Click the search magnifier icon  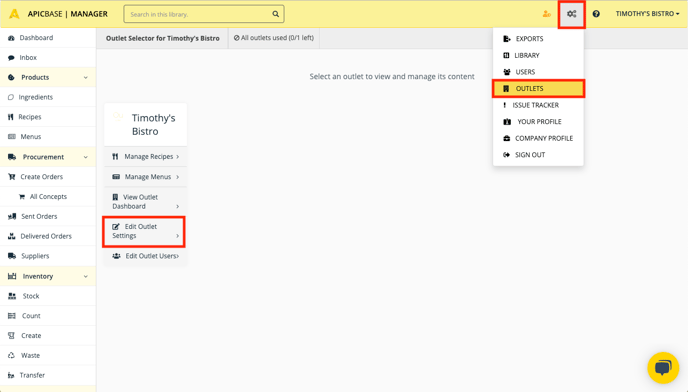tap(276, 14)
